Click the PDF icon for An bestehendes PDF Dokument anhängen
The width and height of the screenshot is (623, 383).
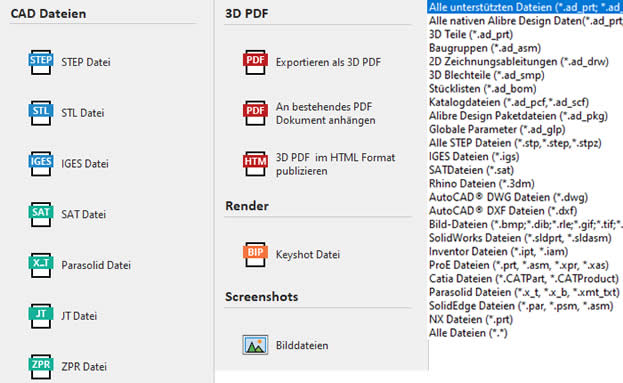click(x=255, y=113)
